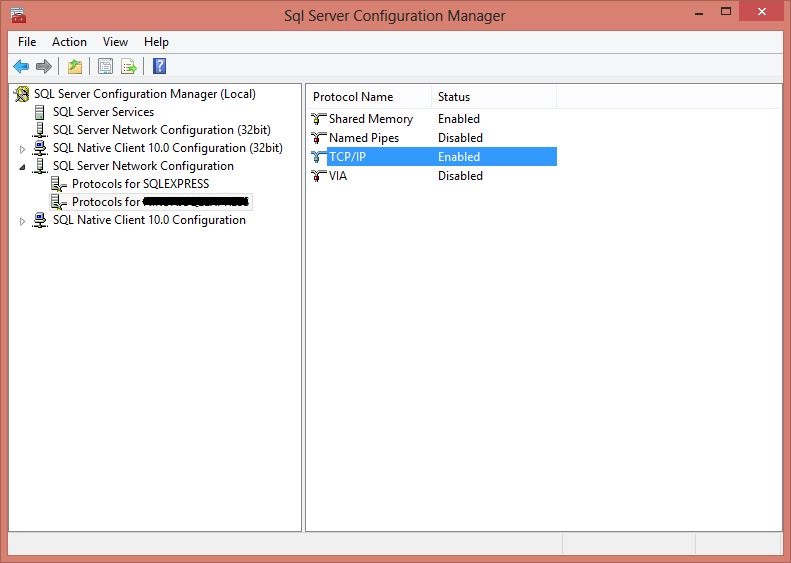Select the Protocols for SQLEXPRESS node
The height and width of the screenshot is (563, 791).
[x=140, y=184]
